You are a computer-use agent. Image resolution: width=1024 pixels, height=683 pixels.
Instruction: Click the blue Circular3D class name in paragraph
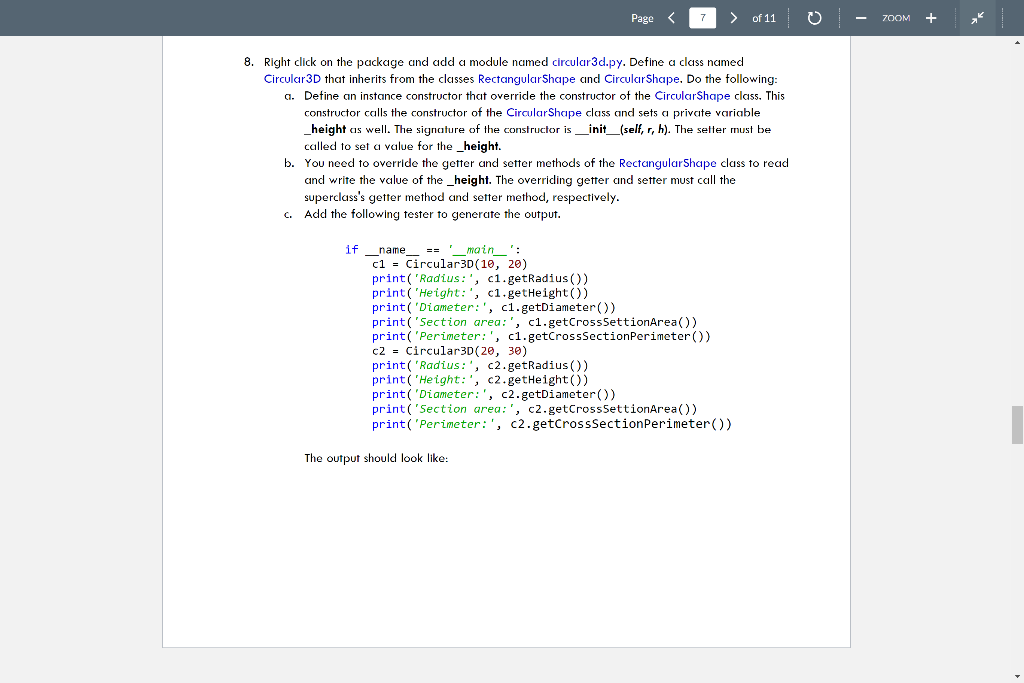(x=292, y=78)
